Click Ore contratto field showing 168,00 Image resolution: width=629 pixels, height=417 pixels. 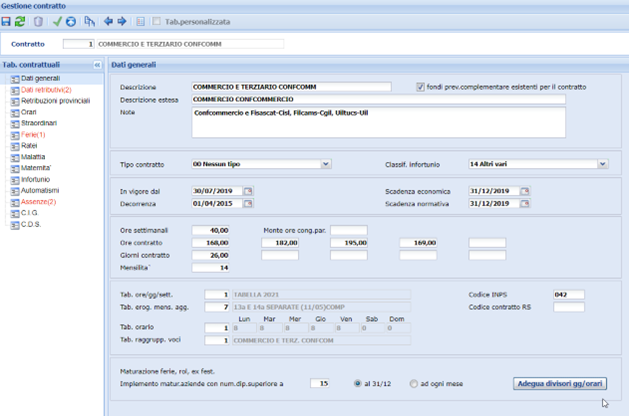click(x=211, y=243)
